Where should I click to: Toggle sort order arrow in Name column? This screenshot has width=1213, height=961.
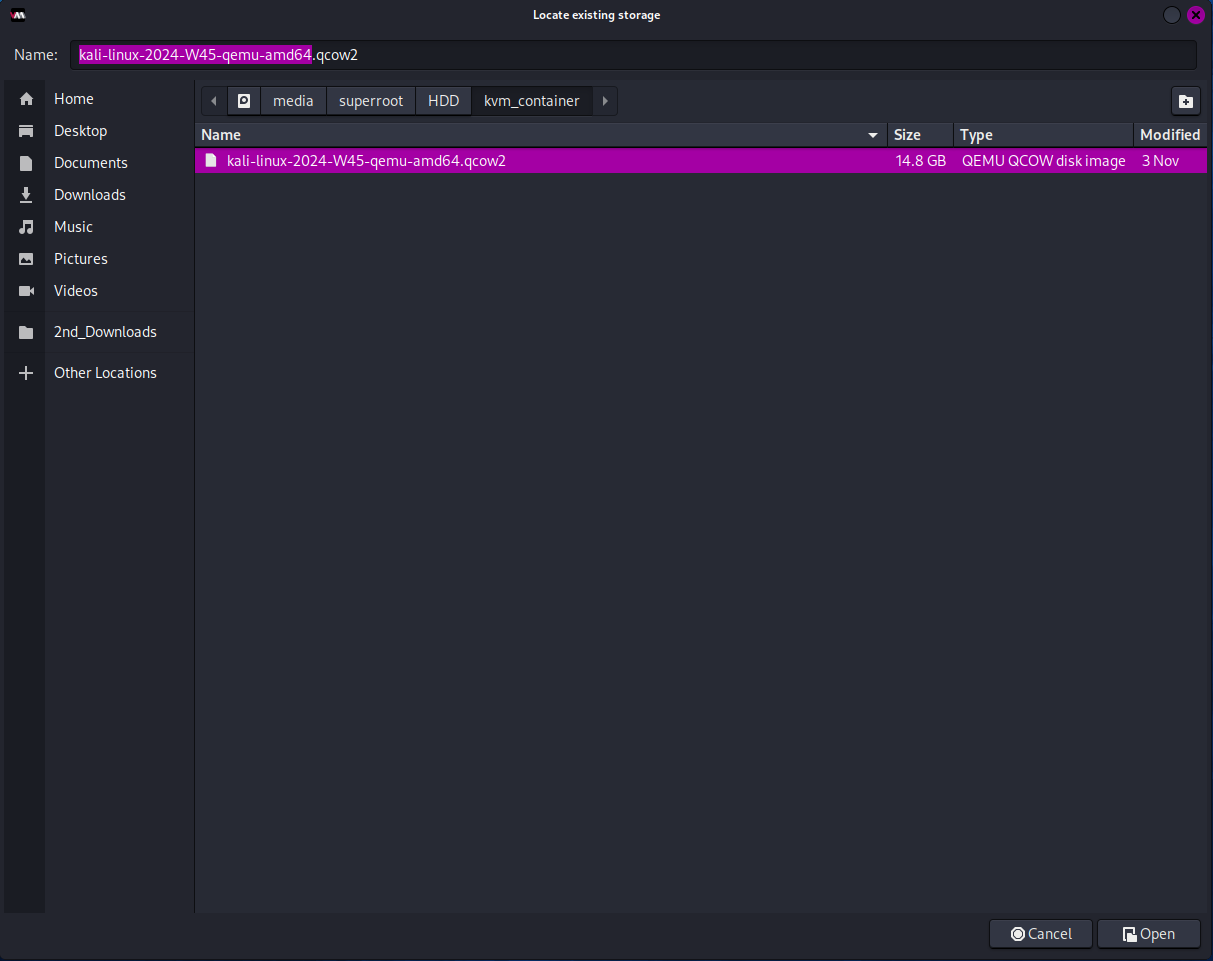(x=873, y=135)
